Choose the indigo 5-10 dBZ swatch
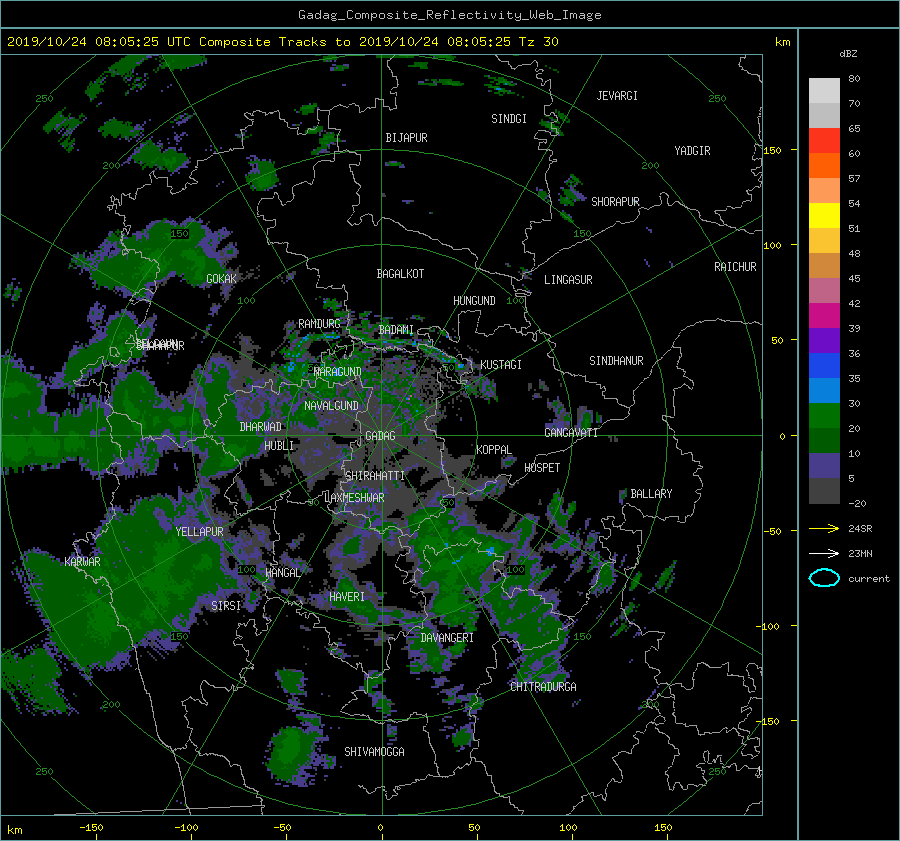 (824, 465)
